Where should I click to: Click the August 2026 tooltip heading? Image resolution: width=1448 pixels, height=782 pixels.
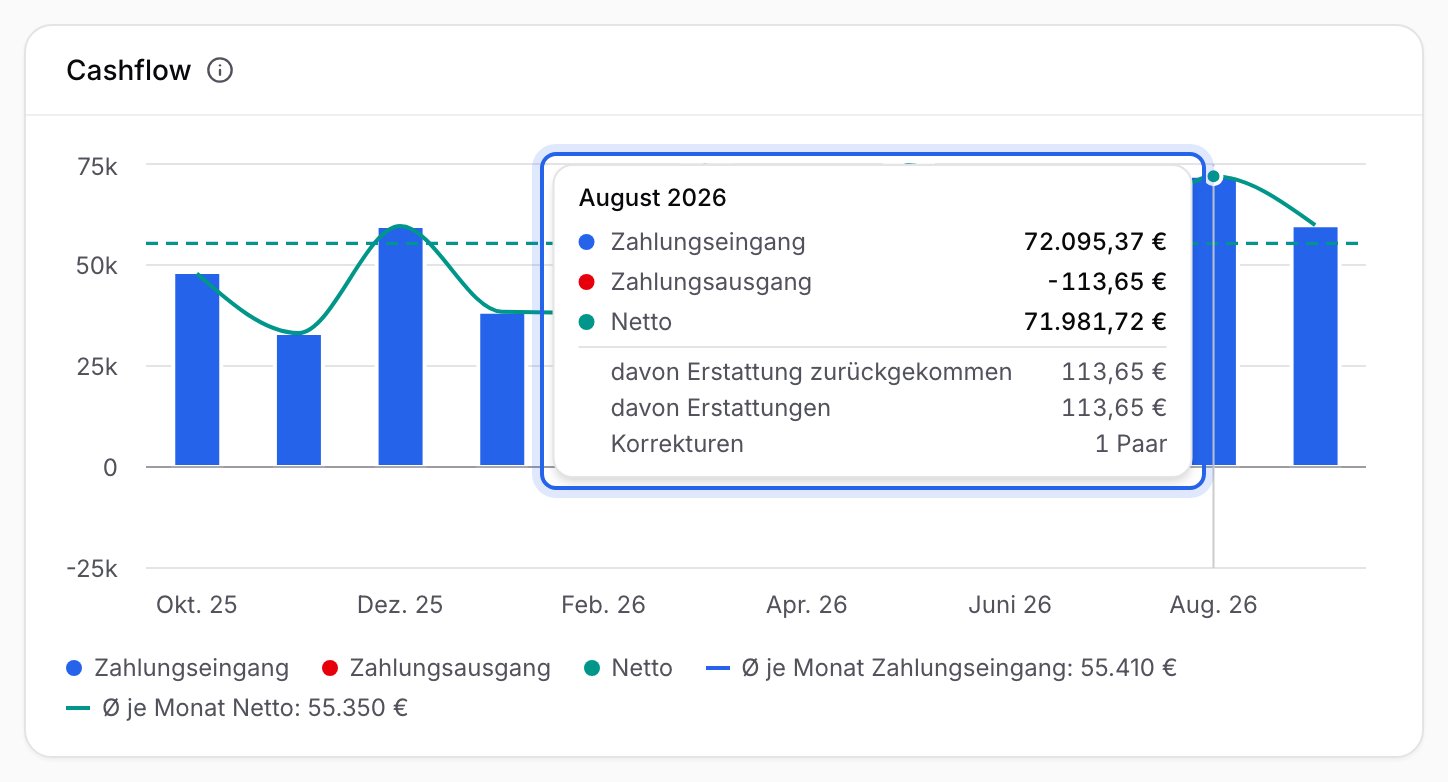[x=652, y=198]
